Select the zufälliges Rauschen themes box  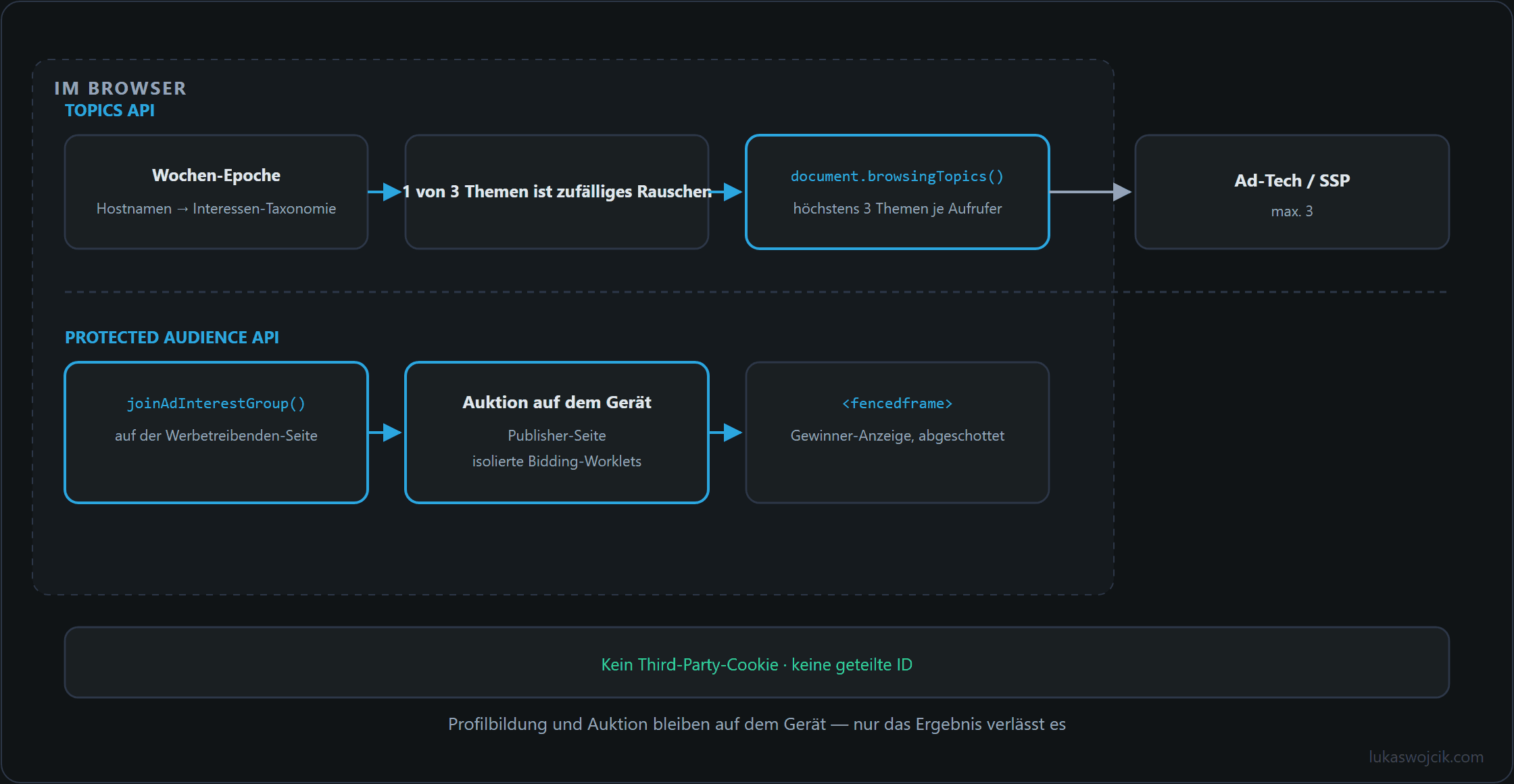(557, 192)
